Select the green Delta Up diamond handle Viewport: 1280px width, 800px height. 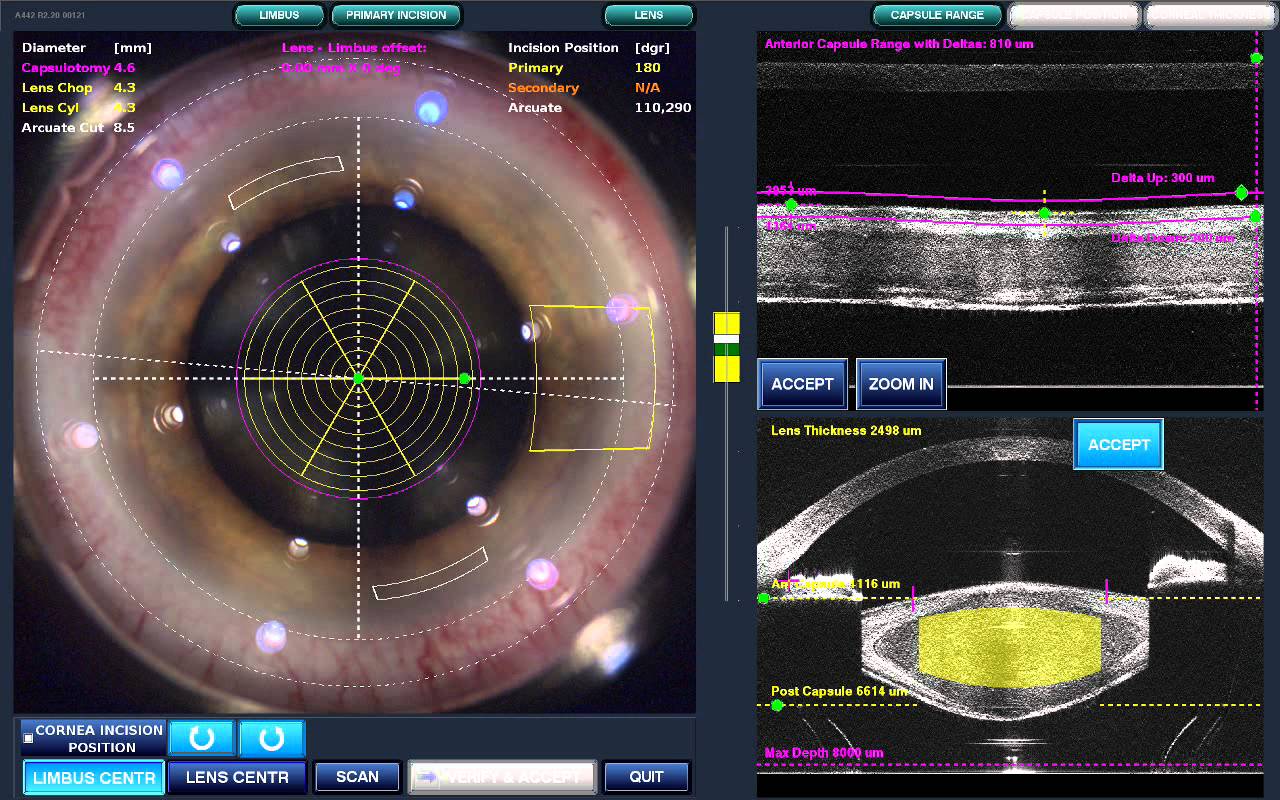(1241, 192)
